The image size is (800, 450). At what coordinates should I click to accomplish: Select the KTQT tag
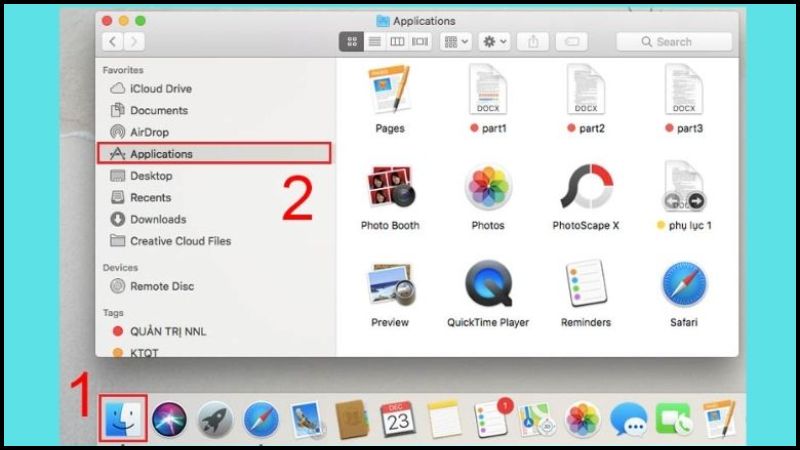[135, 353]
